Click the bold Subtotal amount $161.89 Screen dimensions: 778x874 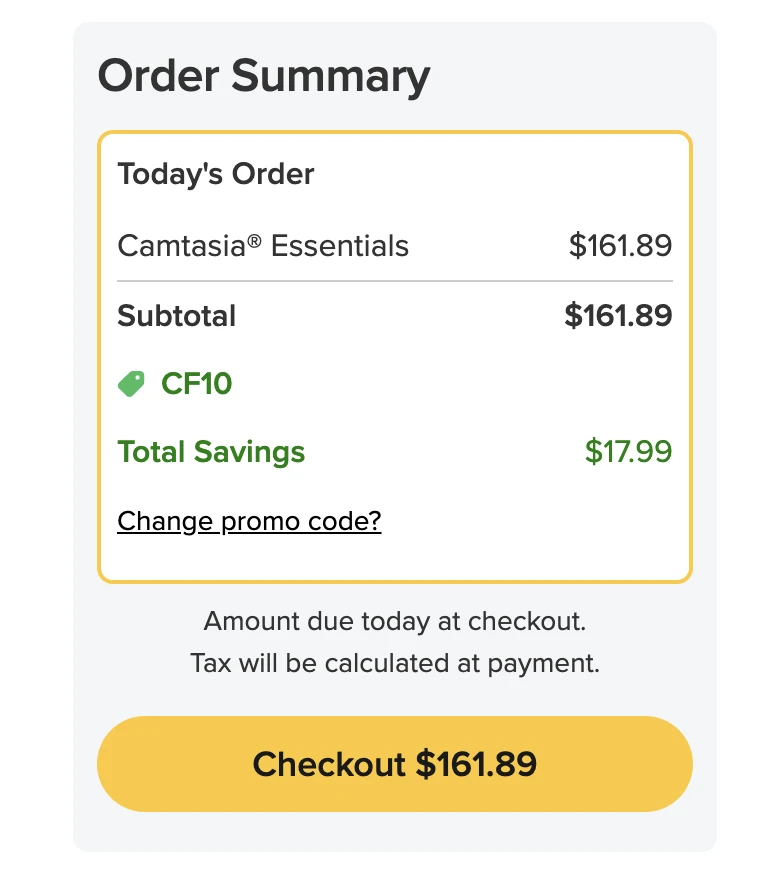tap(618, 316)
